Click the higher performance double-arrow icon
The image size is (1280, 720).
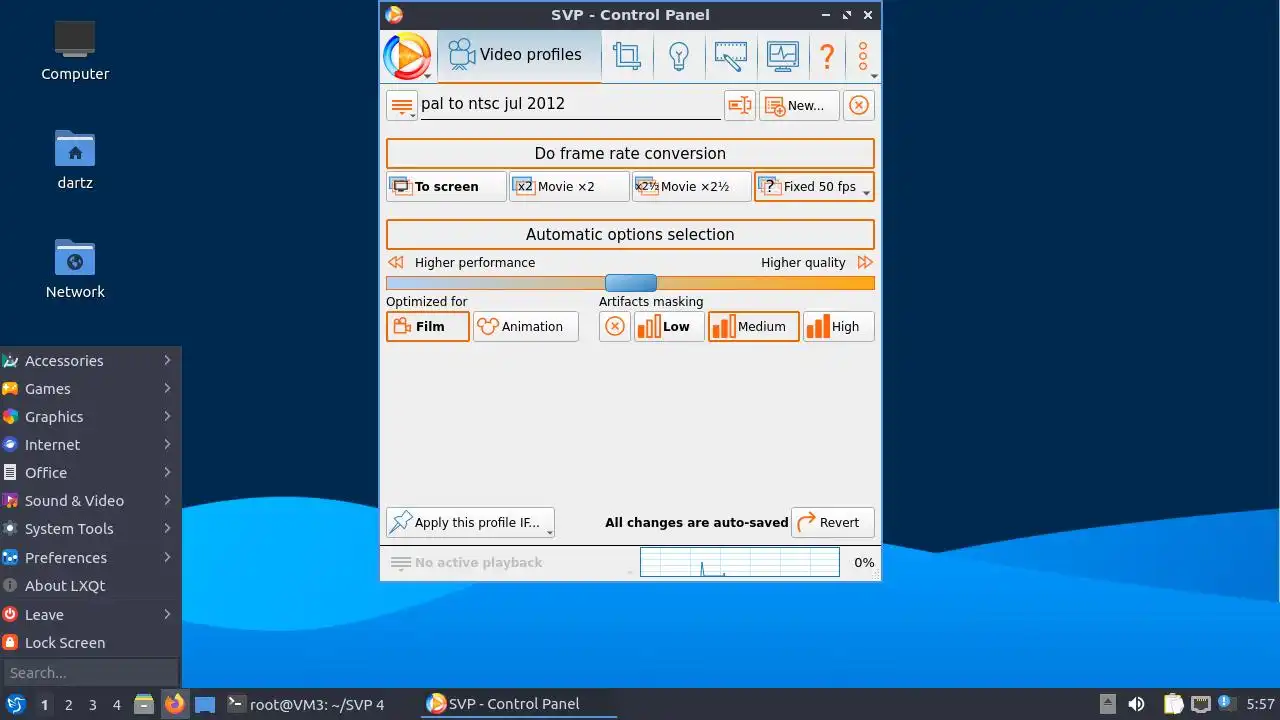[396, 262]
